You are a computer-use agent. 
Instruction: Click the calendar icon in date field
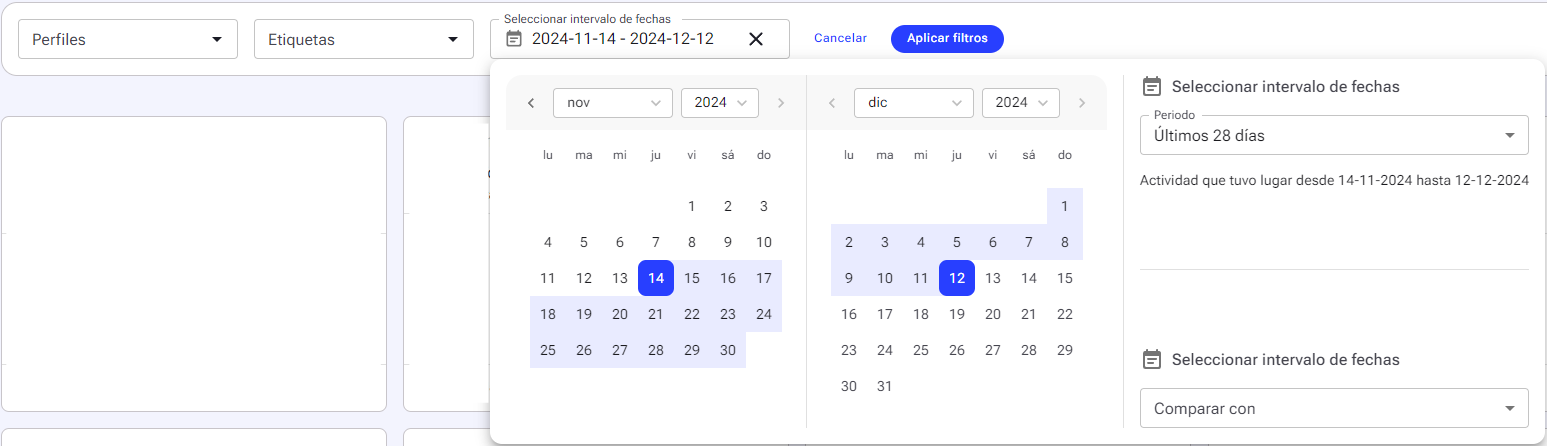tap(514, 39)
